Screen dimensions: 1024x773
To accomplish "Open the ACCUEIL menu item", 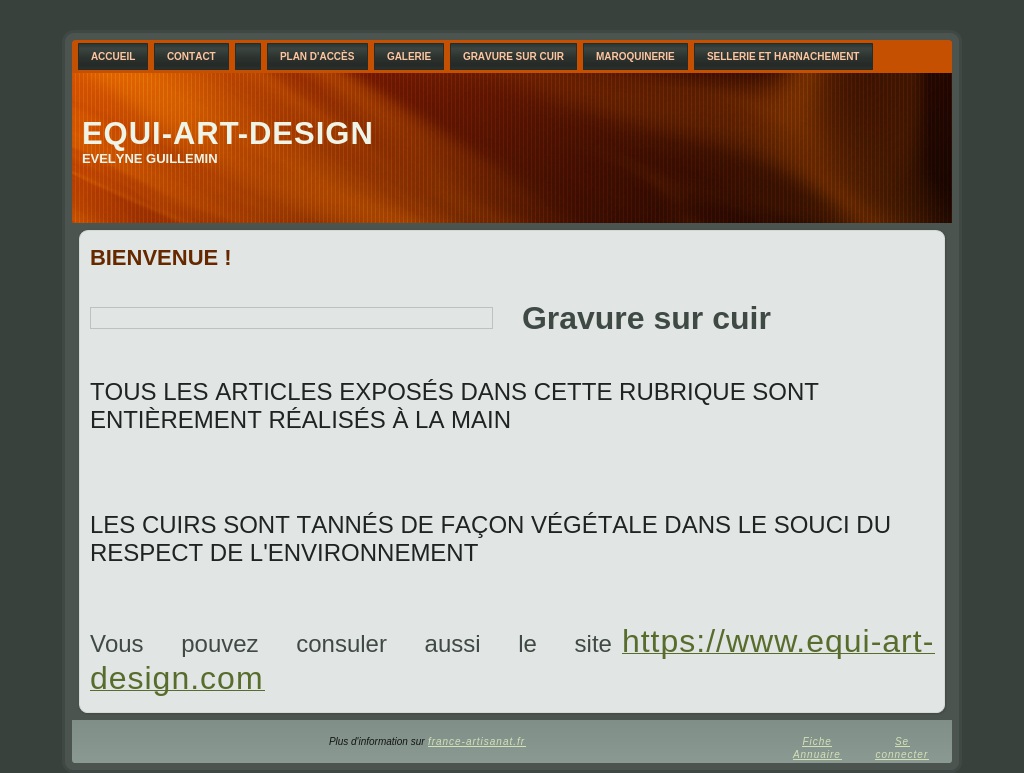I will pyautogui.click(x=113, y=56).
